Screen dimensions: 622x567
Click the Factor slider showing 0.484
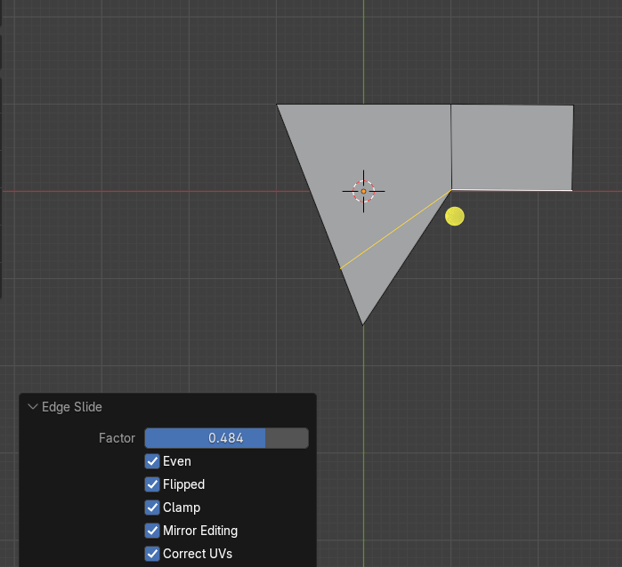[226, 438]
